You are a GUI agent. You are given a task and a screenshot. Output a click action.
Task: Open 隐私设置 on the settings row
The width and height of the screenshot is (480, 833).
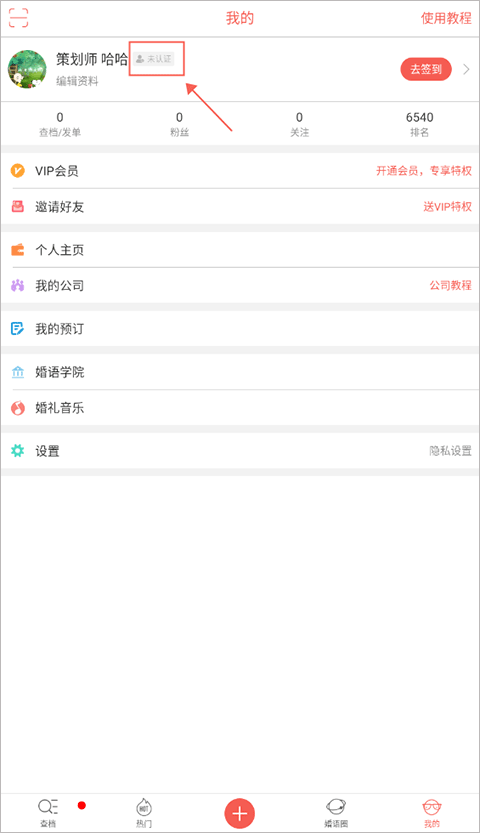(450, 451)
